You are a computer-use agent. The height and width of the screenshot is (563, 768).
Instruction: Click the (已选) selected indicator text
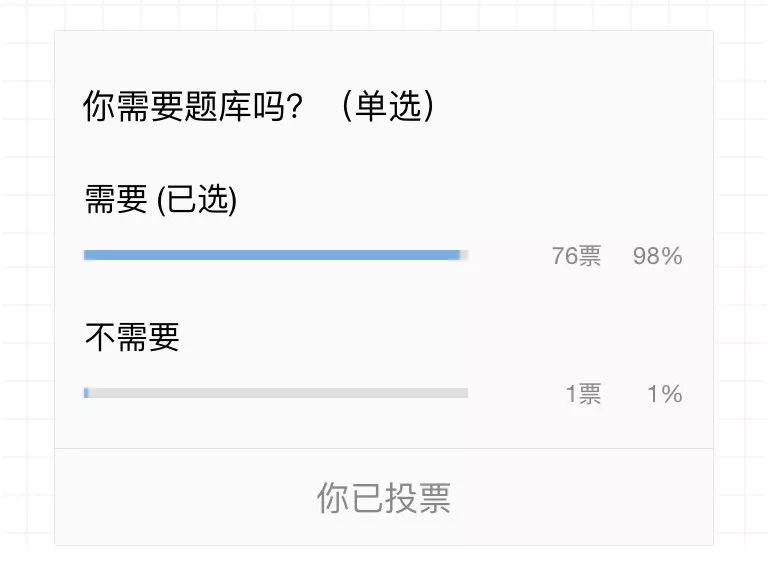(197, 199)
